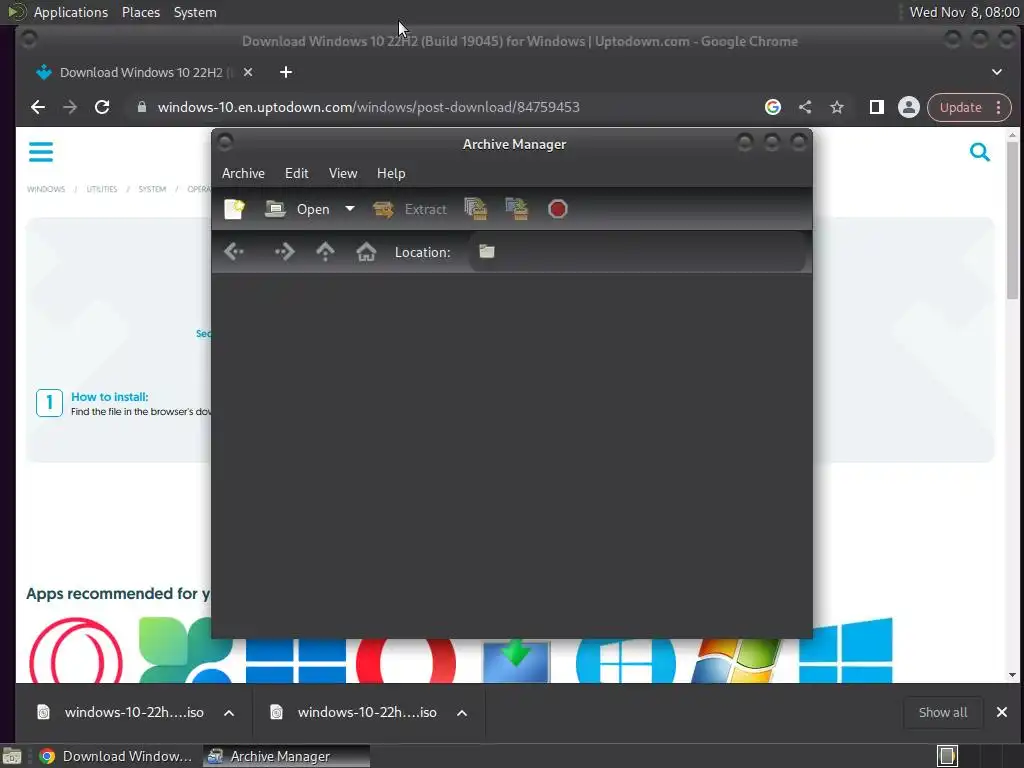Screen dimensions: 1024x768
Task: Click the clock Wed Nov 8 08:00
Action: 964,12
